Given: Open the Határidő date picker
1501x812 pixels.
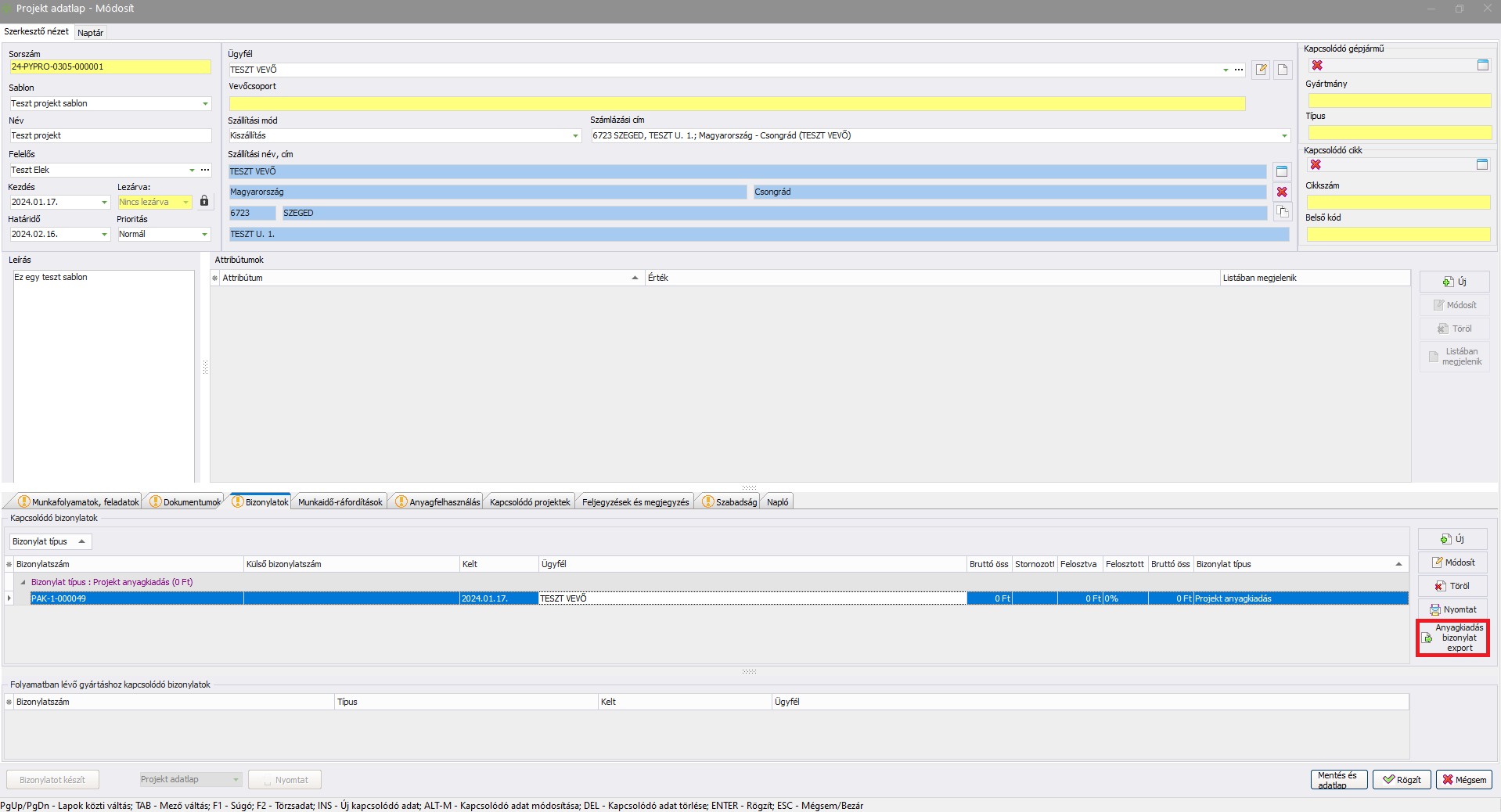Looking at the screenshot, I should pyautogui.click(x=104, y=234).
